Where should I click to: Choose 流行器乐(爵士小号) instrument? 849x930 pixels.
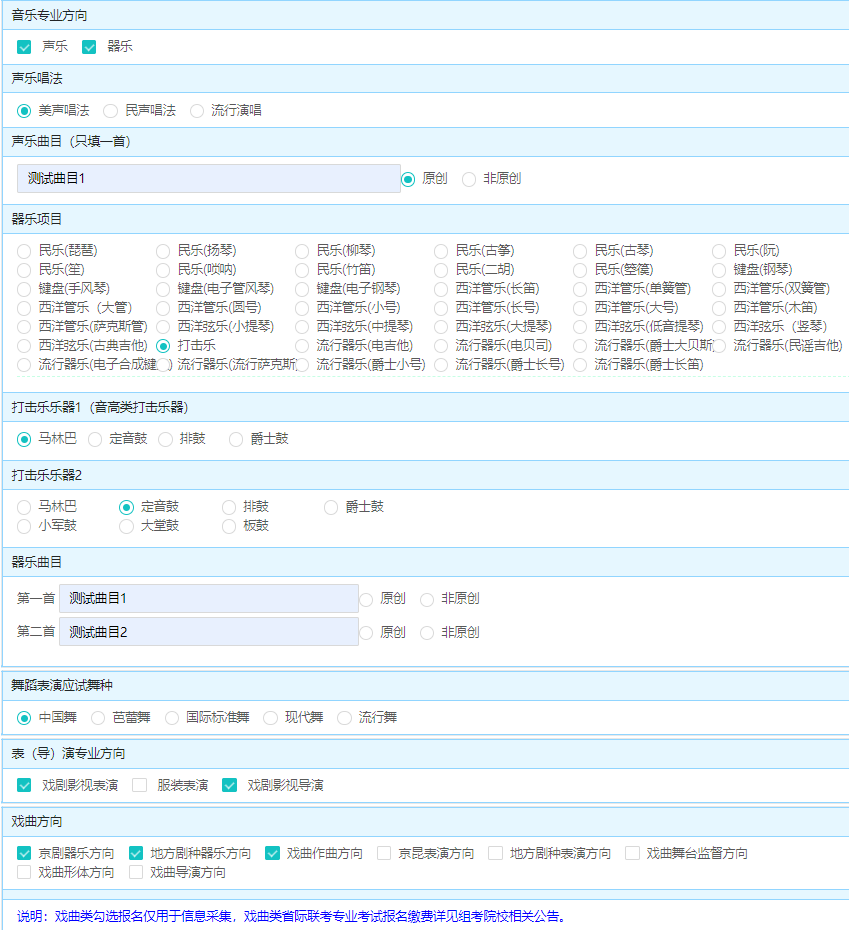tap(302, 365)
